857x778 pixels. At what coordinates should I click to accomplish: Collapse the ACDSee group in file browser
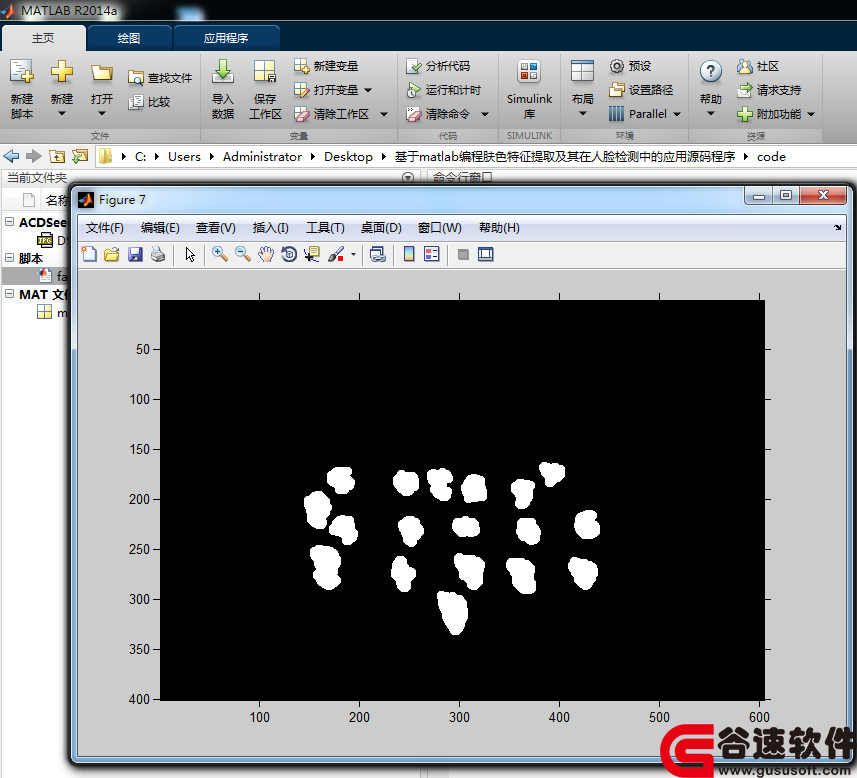pos(9,221)
